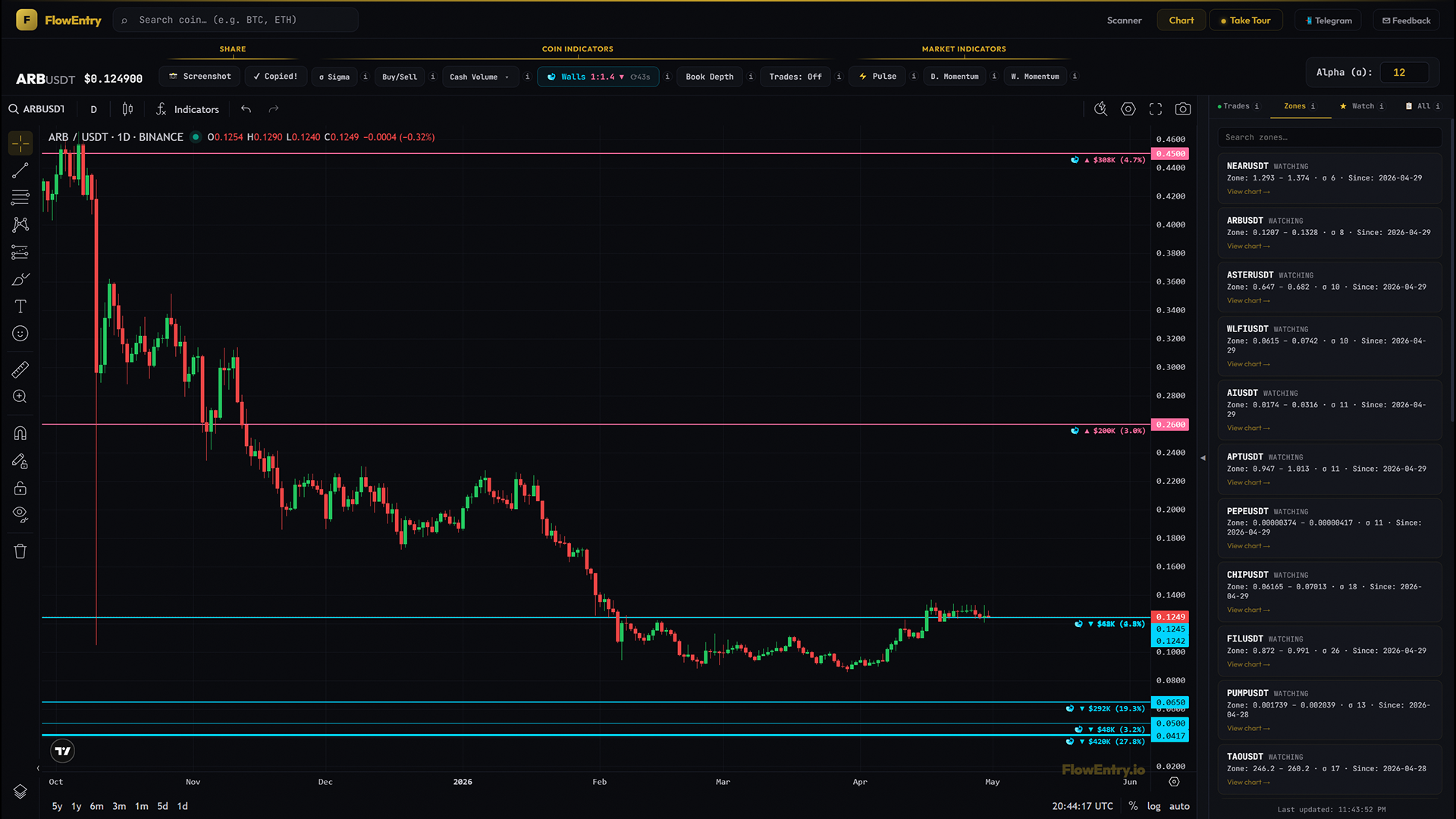This screenshot has height=819, width=1456.
Task: Turn on the Trades: Off toggle
Action: 795,77
